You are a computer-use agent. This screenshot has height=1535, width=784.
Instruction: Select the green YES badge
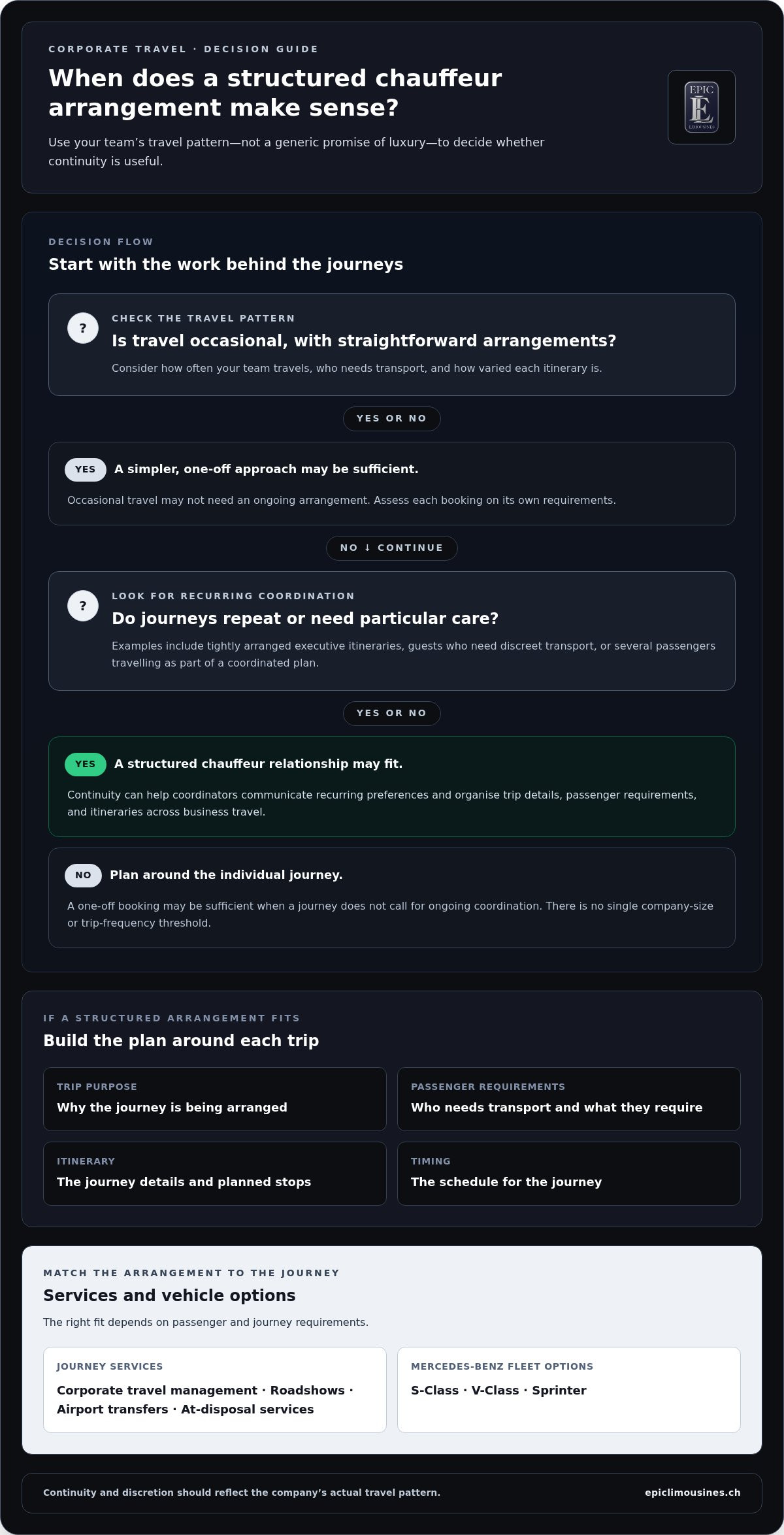tap(86, 764)
